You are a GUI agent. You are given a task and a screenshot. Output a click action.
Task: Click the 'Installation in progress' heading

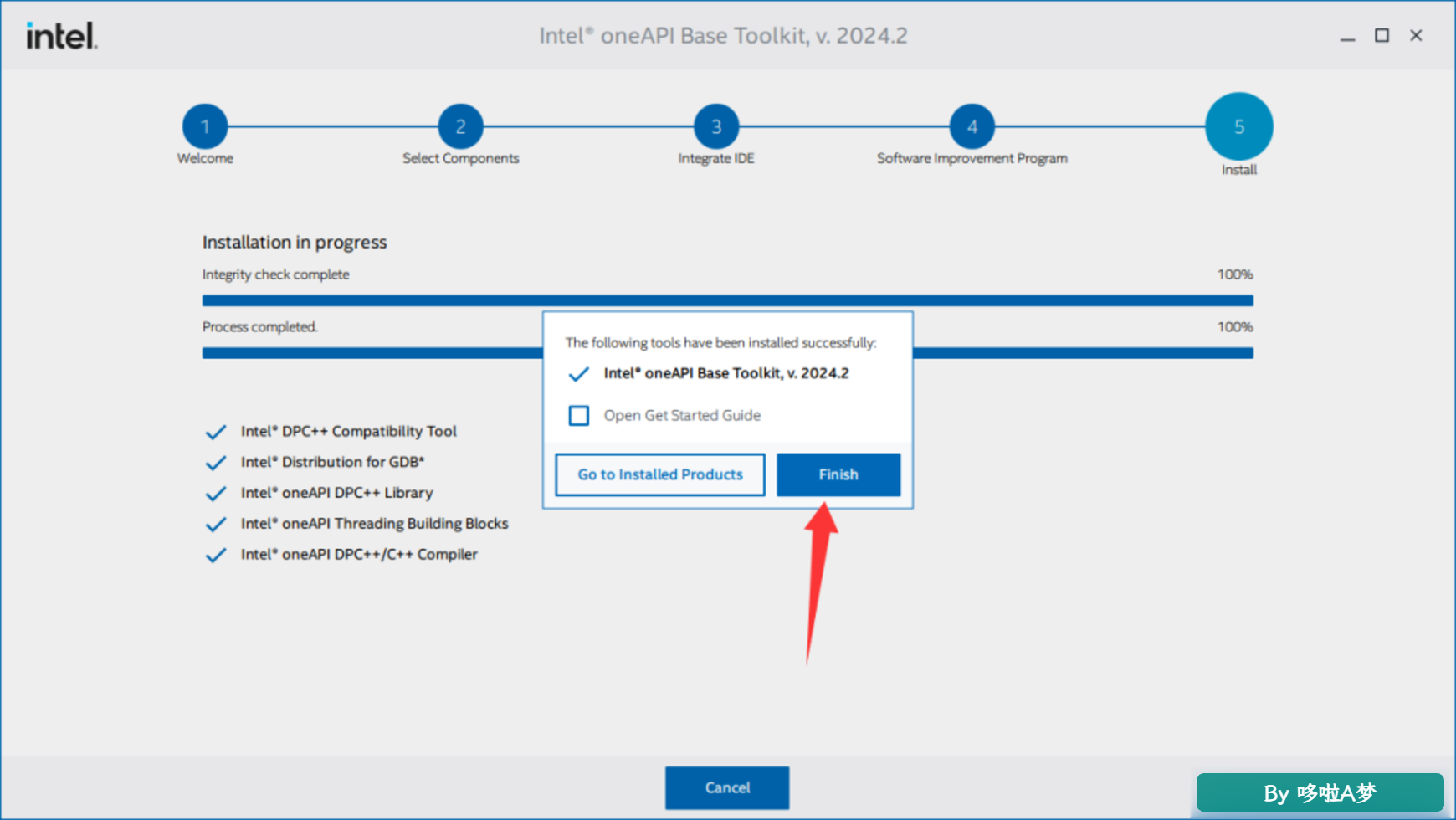coord(295,243)
